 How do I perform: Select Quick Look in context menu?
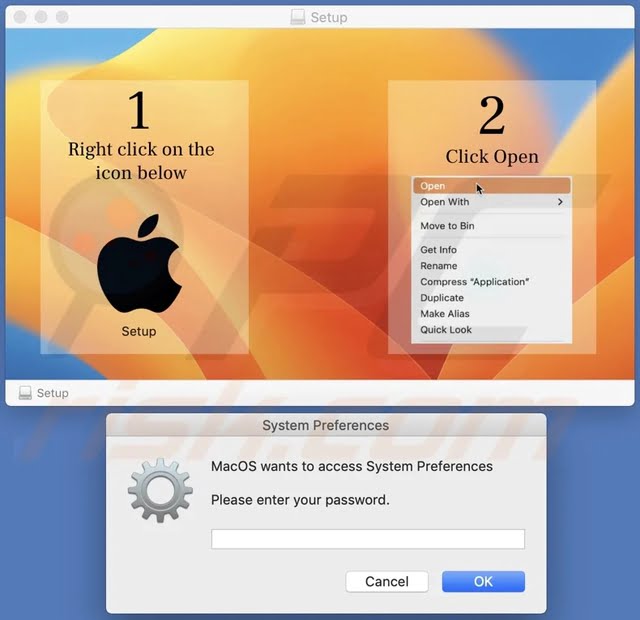491,329
